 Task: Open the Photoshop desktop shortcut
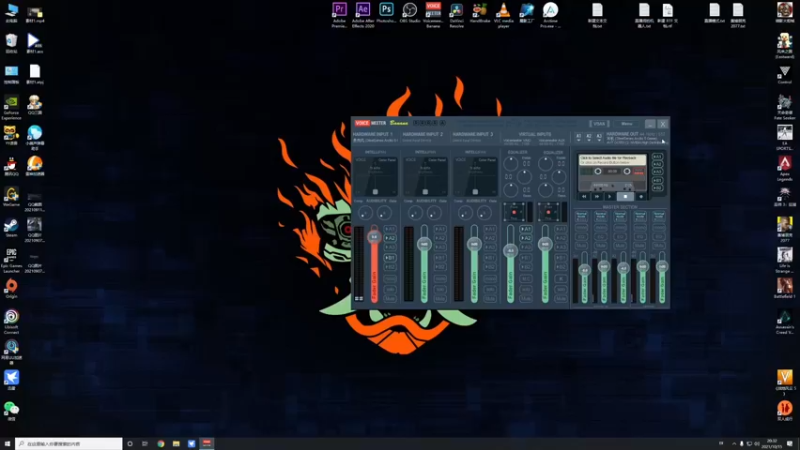coord(386,13)
